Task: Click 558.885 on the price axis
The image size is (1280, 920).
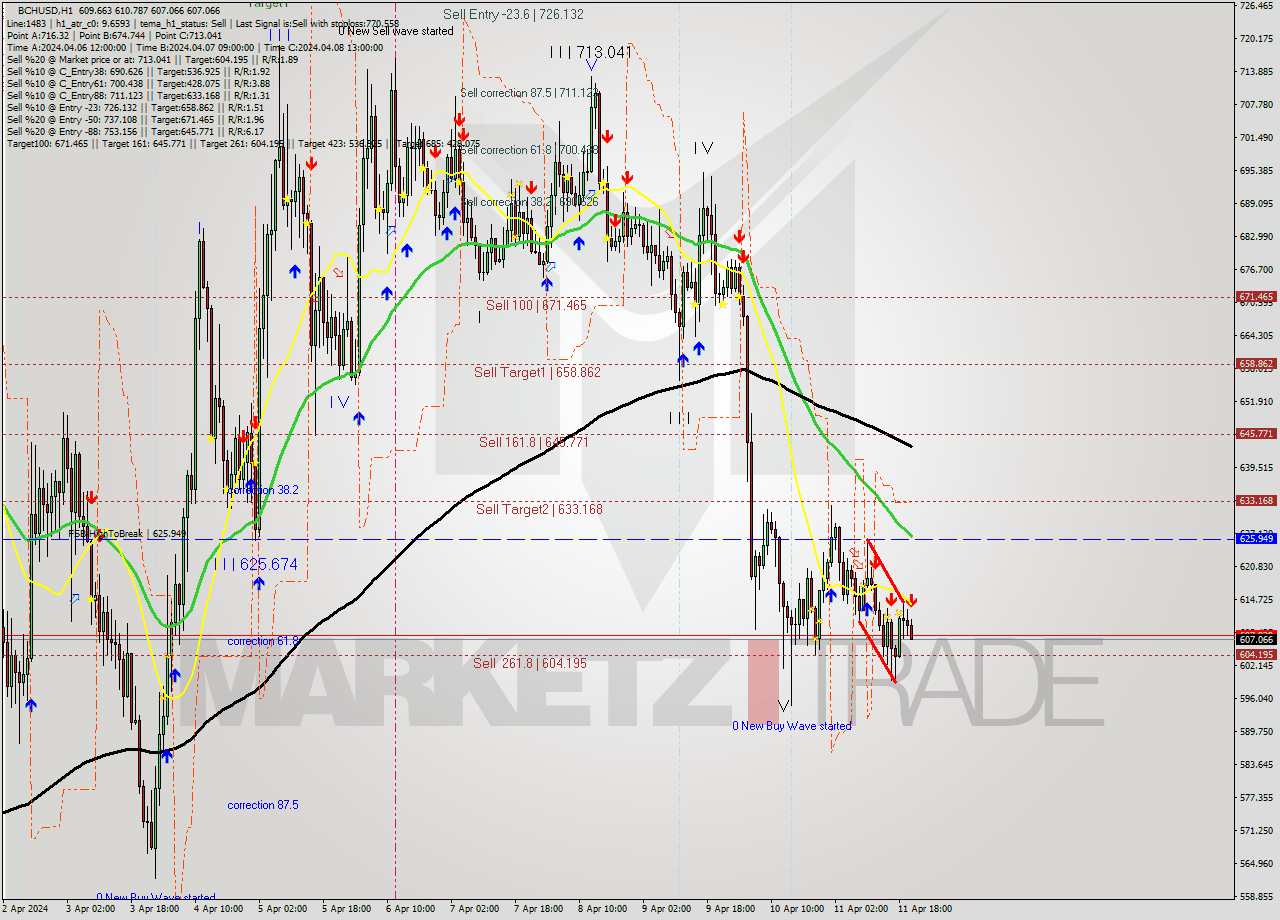Action: tap(1256, 896)
